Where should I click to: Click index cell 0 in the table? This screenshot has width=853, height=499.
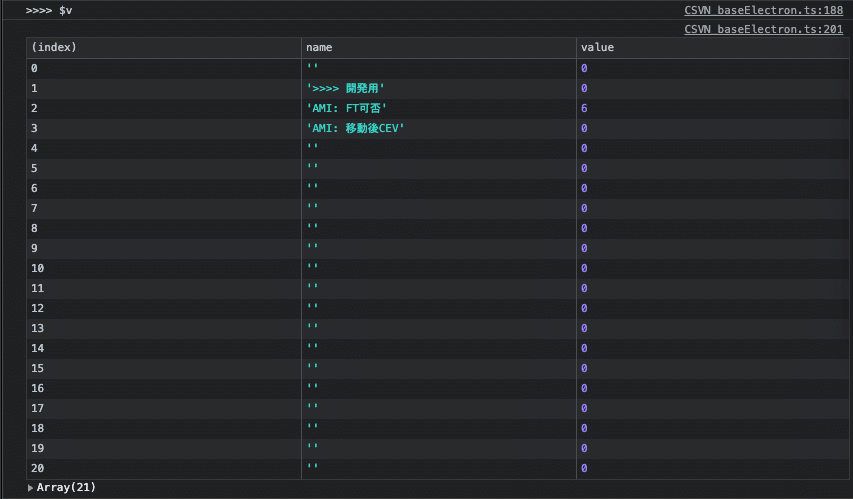point(164,68)
